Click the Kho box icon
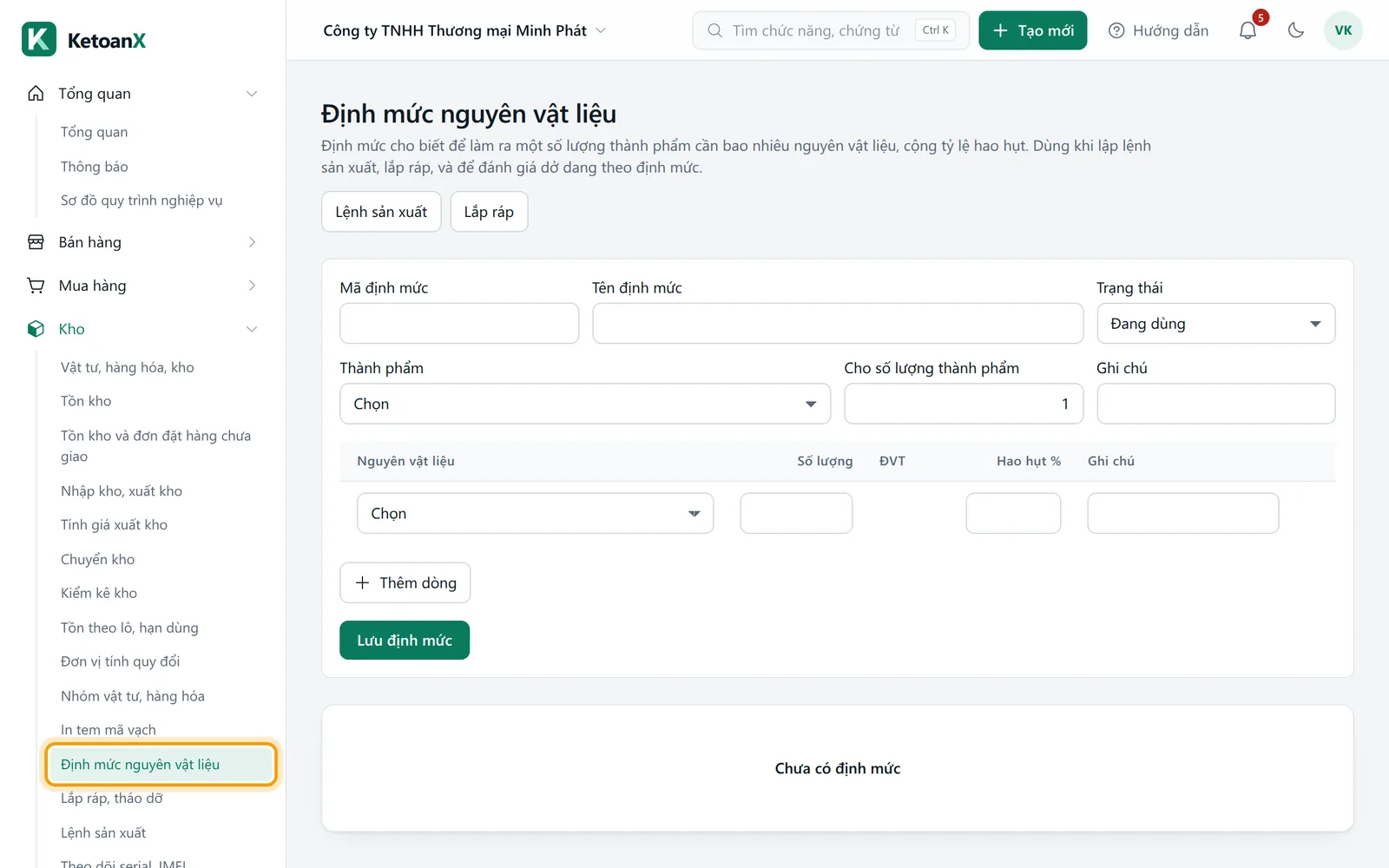 (x=36, y=329)
